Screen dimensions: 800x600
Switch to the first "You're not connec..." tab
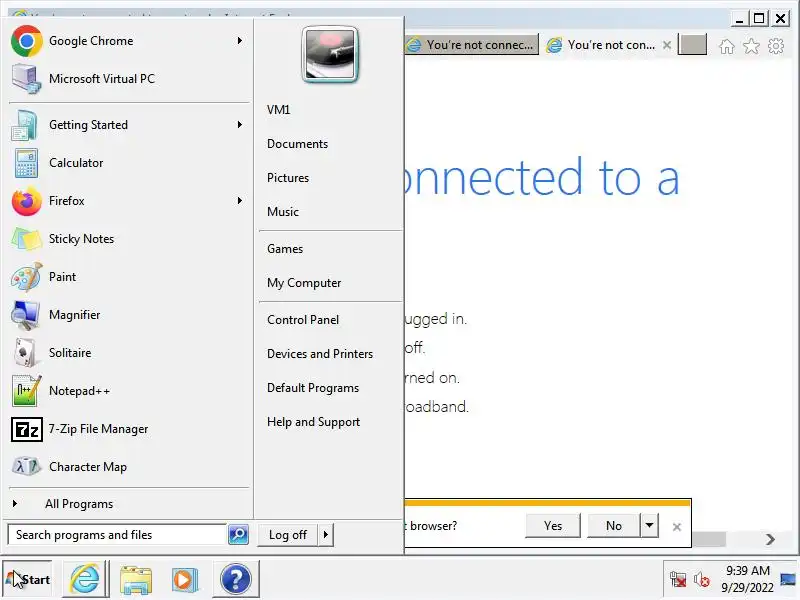click(472, 45)
